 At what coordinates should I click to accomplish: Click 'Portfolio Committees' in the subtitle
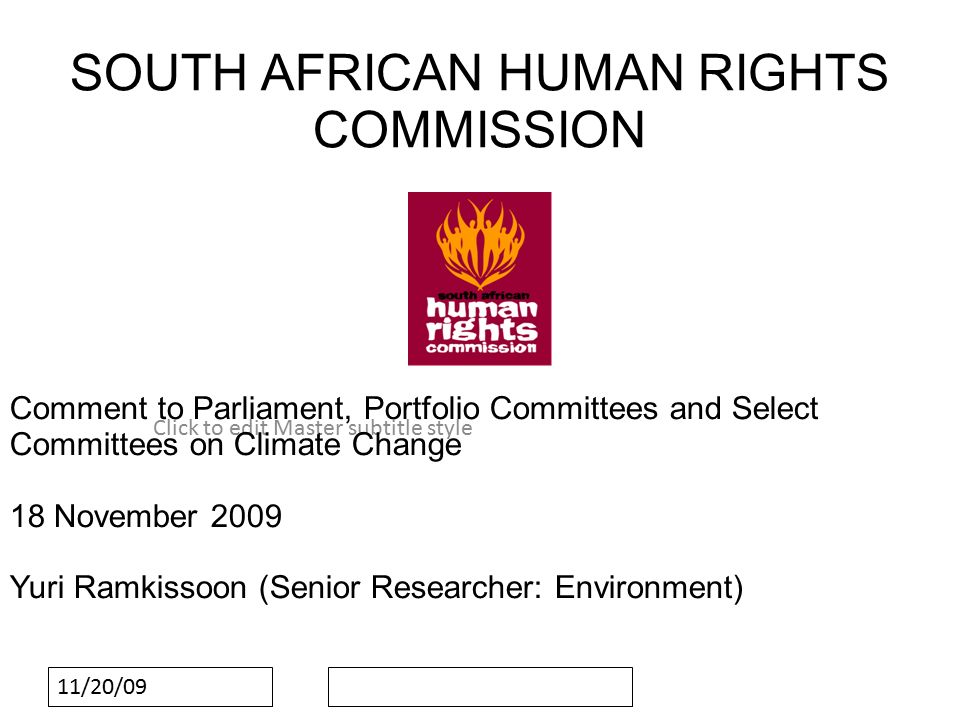tap(511, 408)
